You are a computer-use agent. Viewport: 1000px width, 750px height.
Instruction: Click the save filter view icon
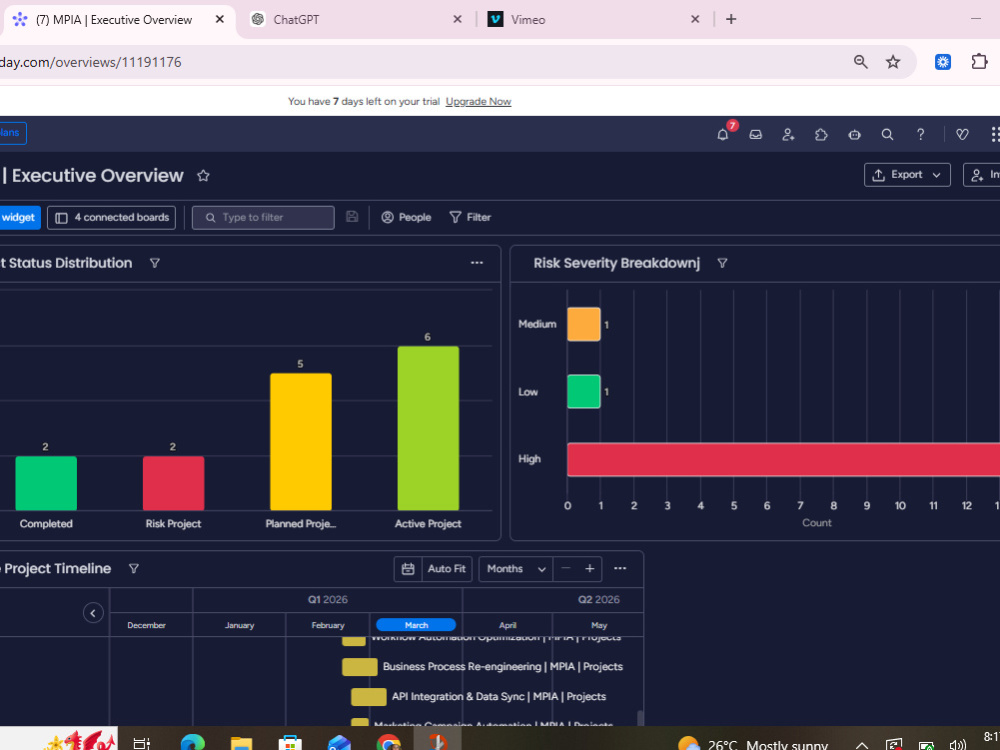point(352,217)
